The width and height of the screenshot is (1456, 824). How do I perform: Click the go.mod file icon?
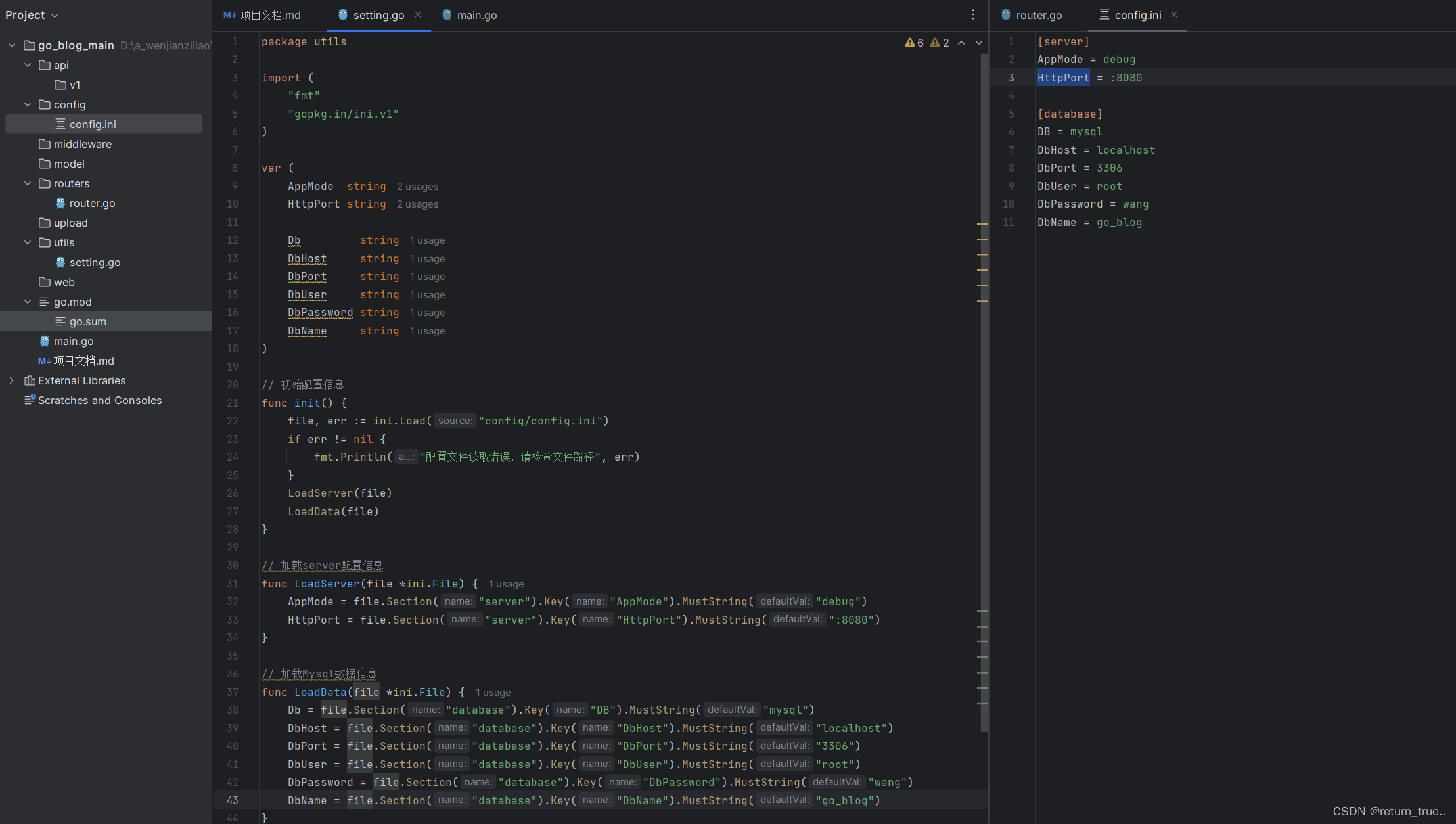click(x=45, y=302)
